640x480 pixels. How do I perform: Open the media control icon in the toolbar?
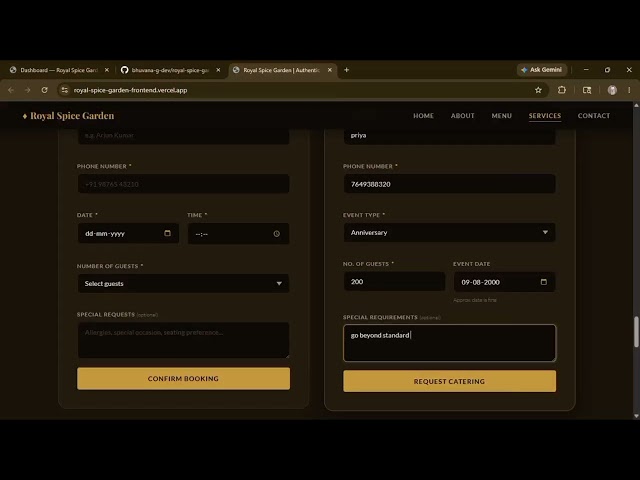coord(587,90)
